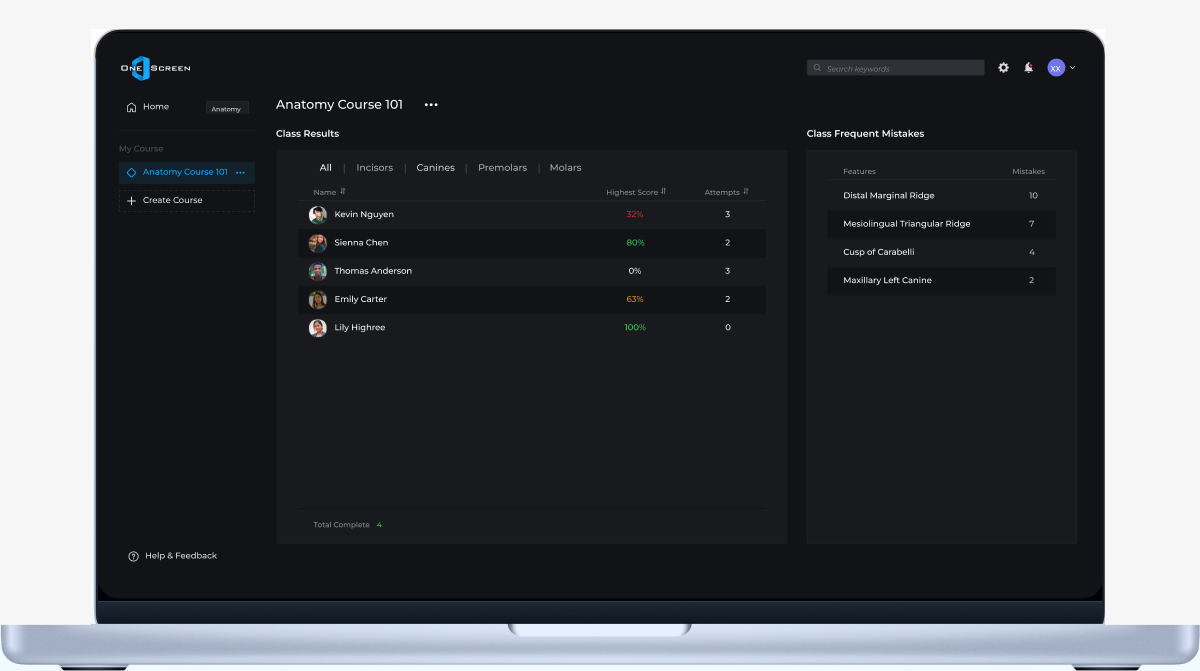
Task: Click Kevin Nguyen's profile picture
Action: pyautogui.click(x=318, y=215)
